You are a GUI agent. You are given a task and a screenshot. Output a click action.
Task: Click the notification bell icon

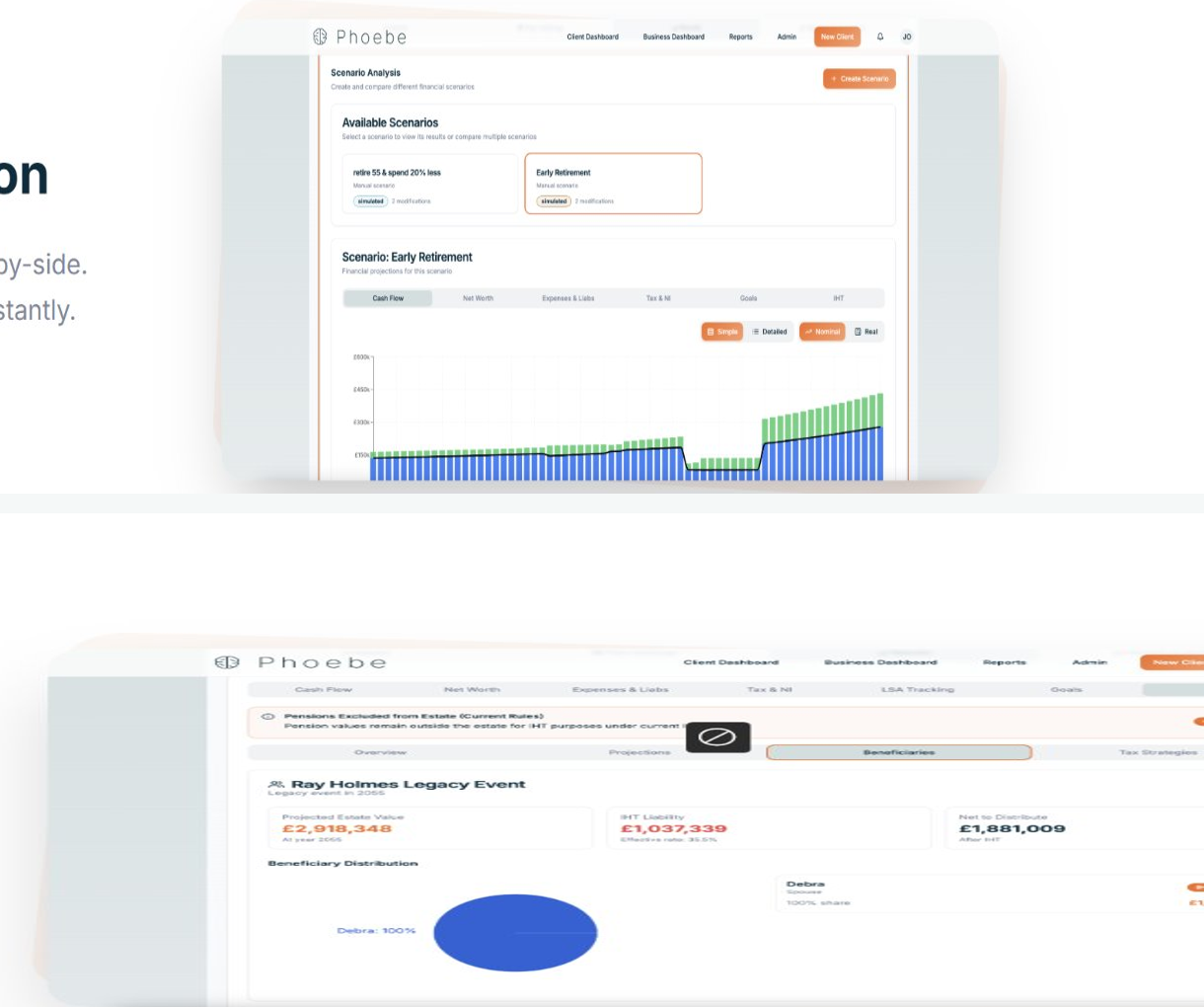(880, 37)
